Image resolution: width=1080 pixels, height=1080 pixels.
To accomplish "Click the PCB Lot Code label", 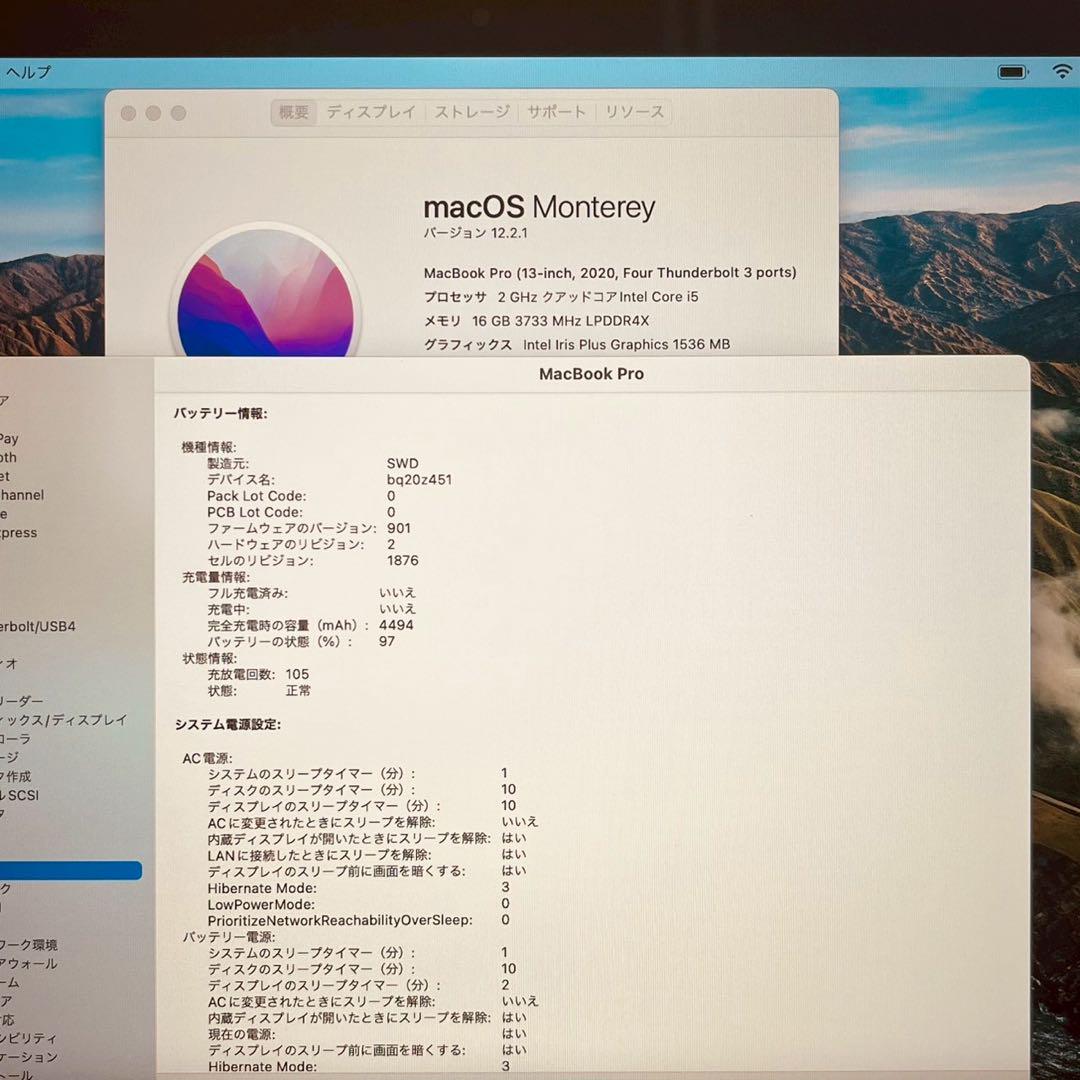I will pos(254,512).
